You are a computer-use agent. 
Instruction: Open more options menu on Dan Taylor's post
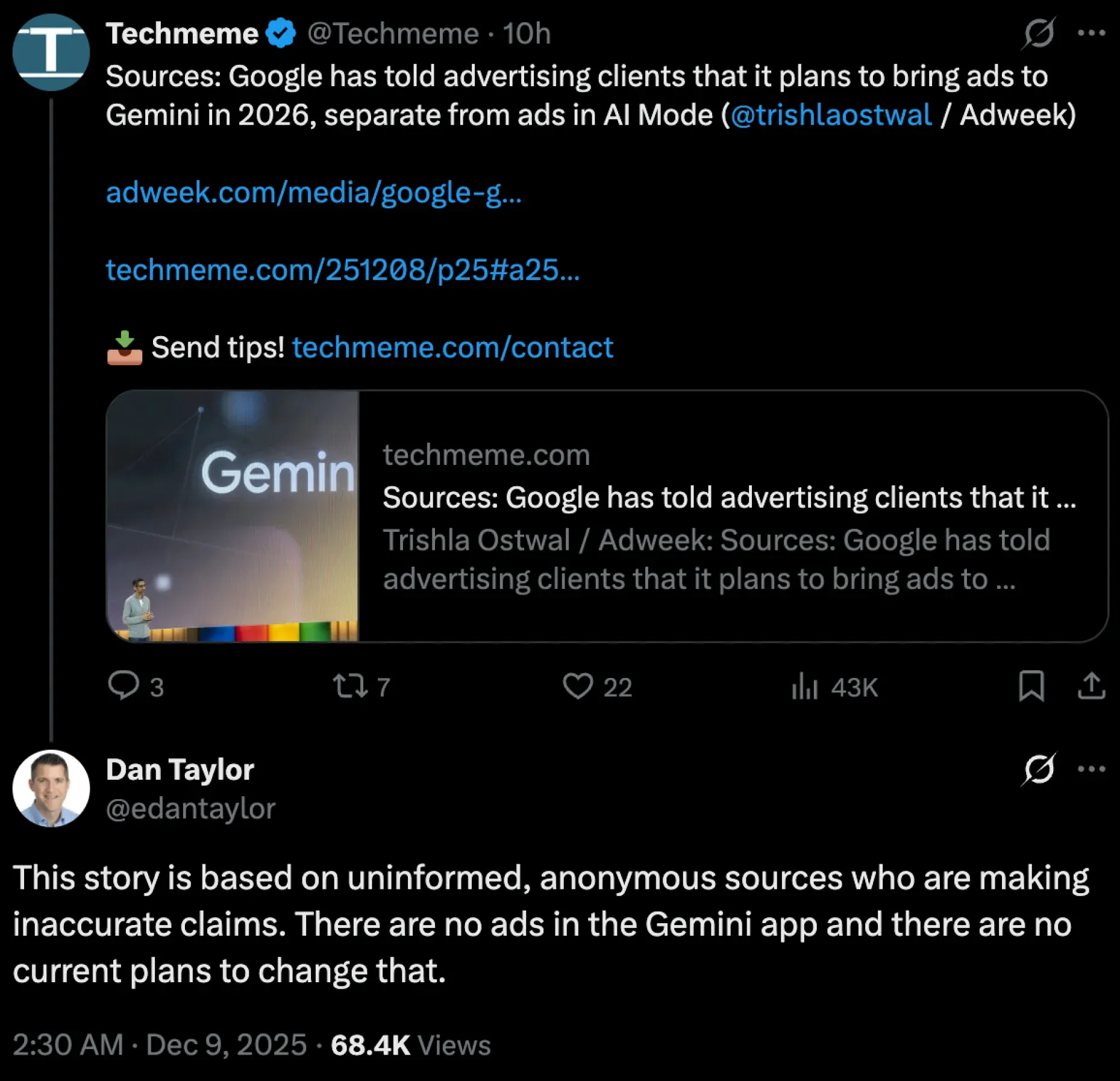pyautogui.click(x=1091, y=769)
